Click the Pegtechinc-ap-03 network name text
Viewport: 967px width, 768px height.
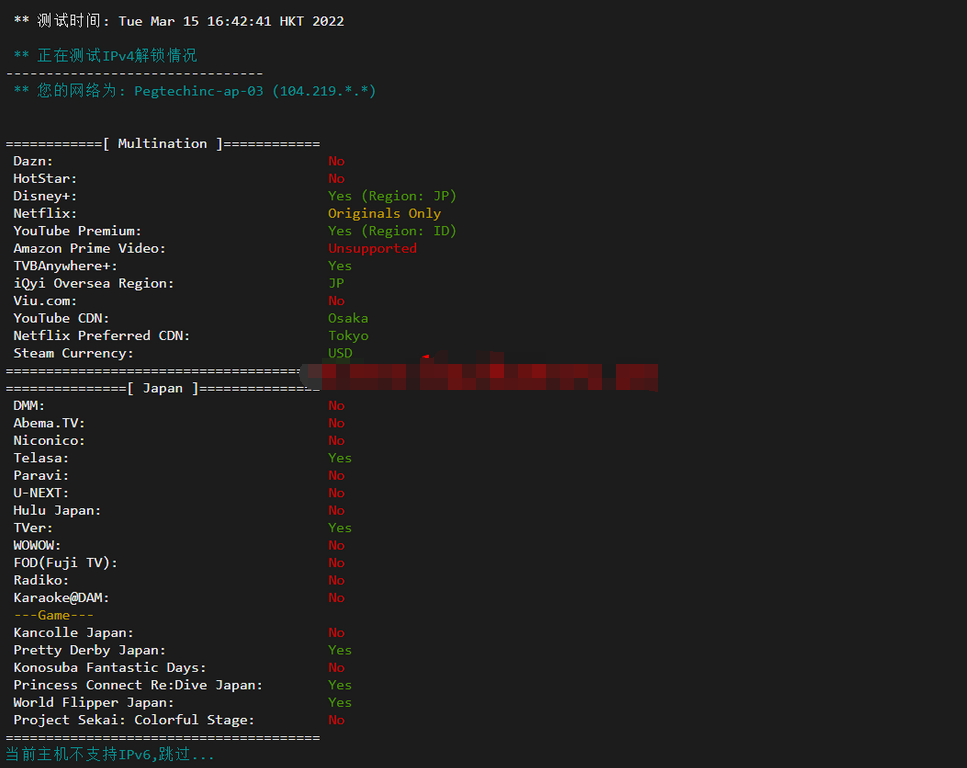(199, 91)
